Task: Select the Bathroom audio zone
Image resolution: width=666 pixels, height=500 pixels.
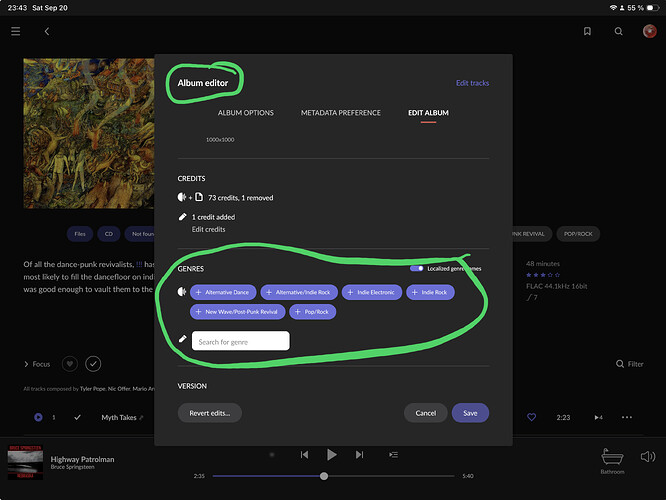Action: point(612,458)
